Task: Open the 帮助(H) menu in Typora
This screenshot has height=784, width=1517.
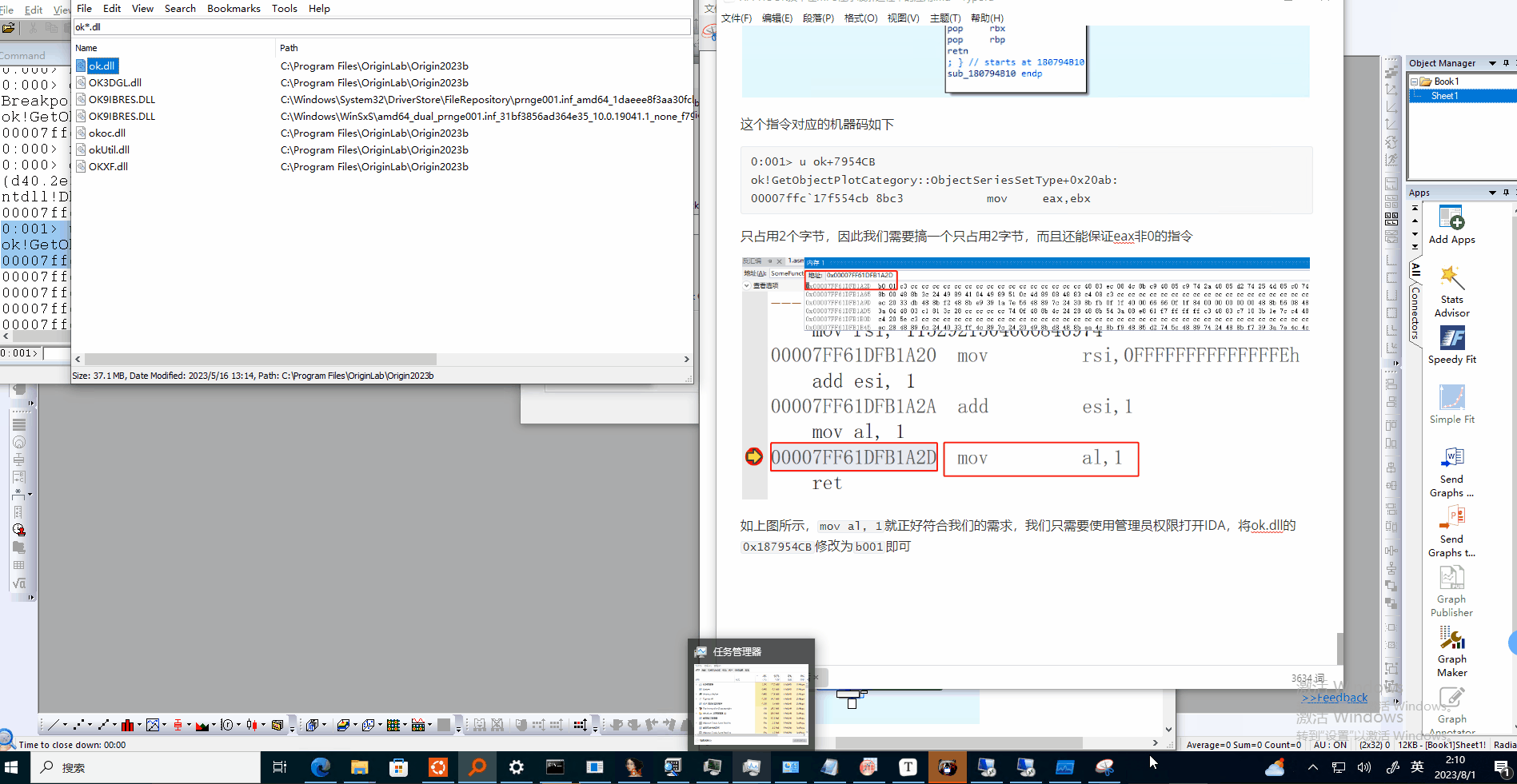Action: (987, 18)
